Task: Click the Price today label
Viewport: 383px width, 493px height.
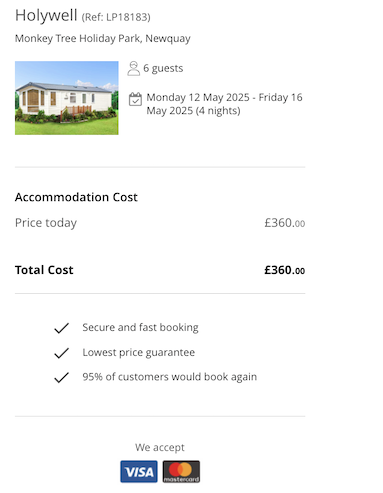Action: point(46,223)
